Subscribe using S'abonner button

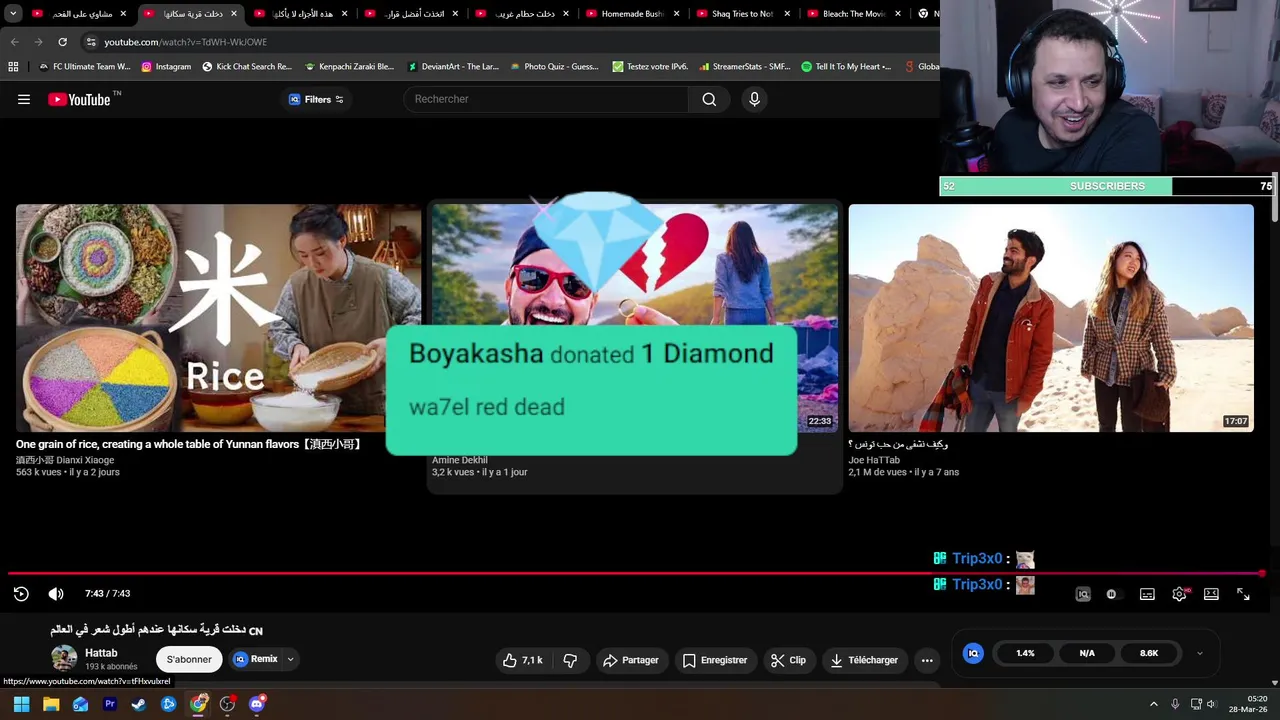point(189,659)
